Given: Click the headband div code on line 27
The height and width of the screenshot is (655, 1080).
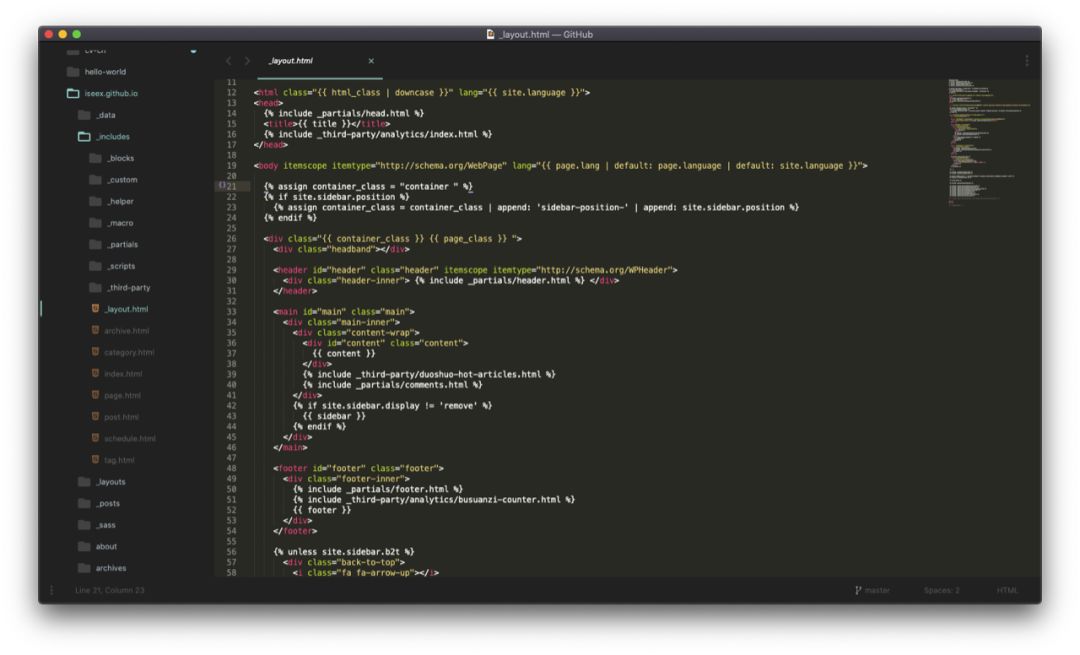Looking at the screenshot, I should tap(341, 249).
